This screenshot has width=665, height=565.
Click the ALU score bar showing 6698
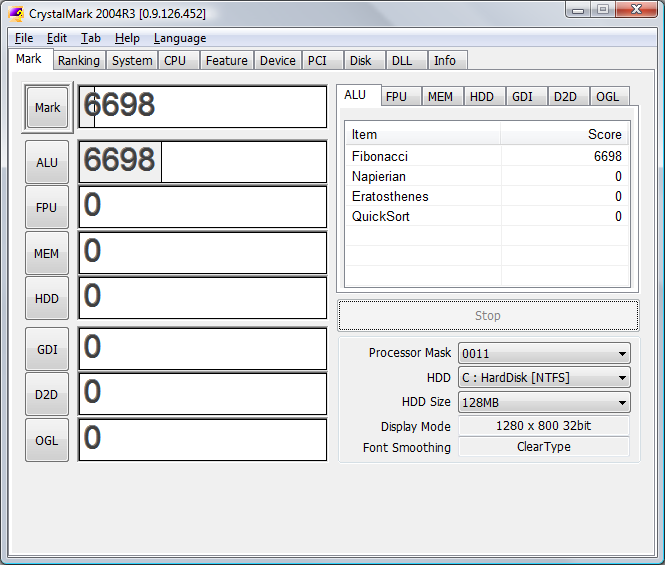tap(203, 162)
